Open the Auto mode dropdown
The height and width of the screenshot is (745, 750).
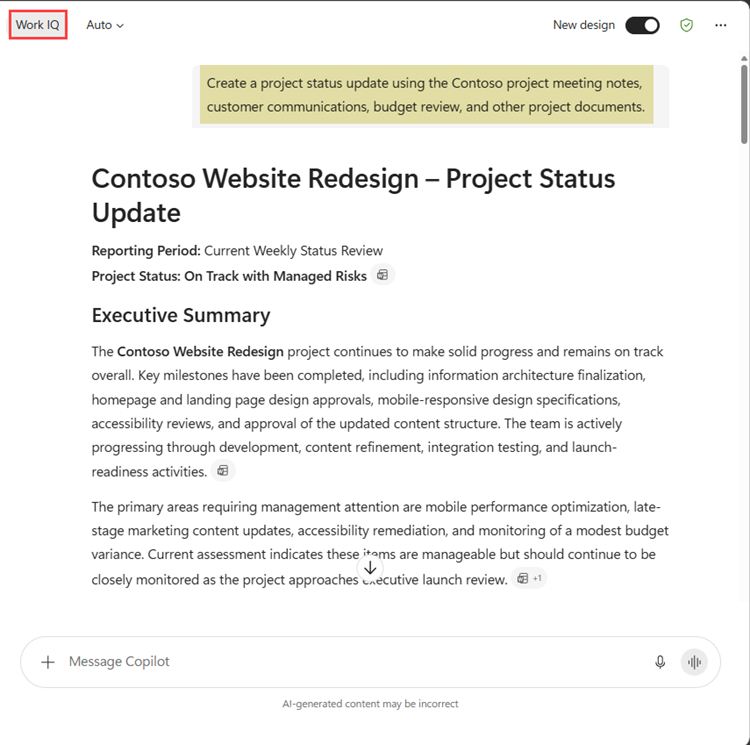tap(105, 25)
